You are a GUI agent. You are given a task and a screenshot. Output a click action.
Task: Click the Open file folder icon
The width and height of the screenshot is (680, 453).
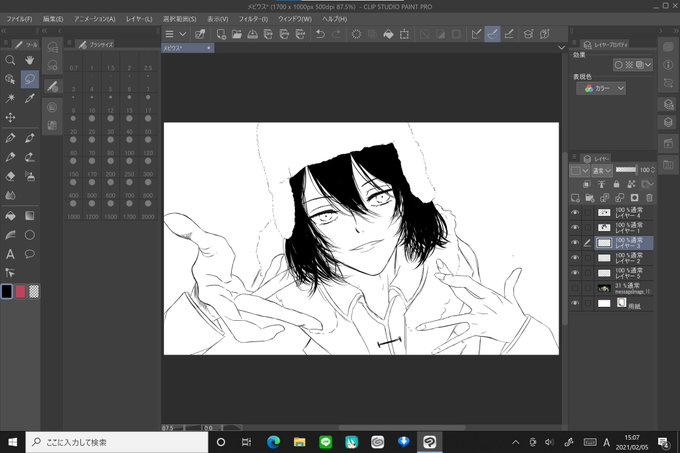pos(237,34)
